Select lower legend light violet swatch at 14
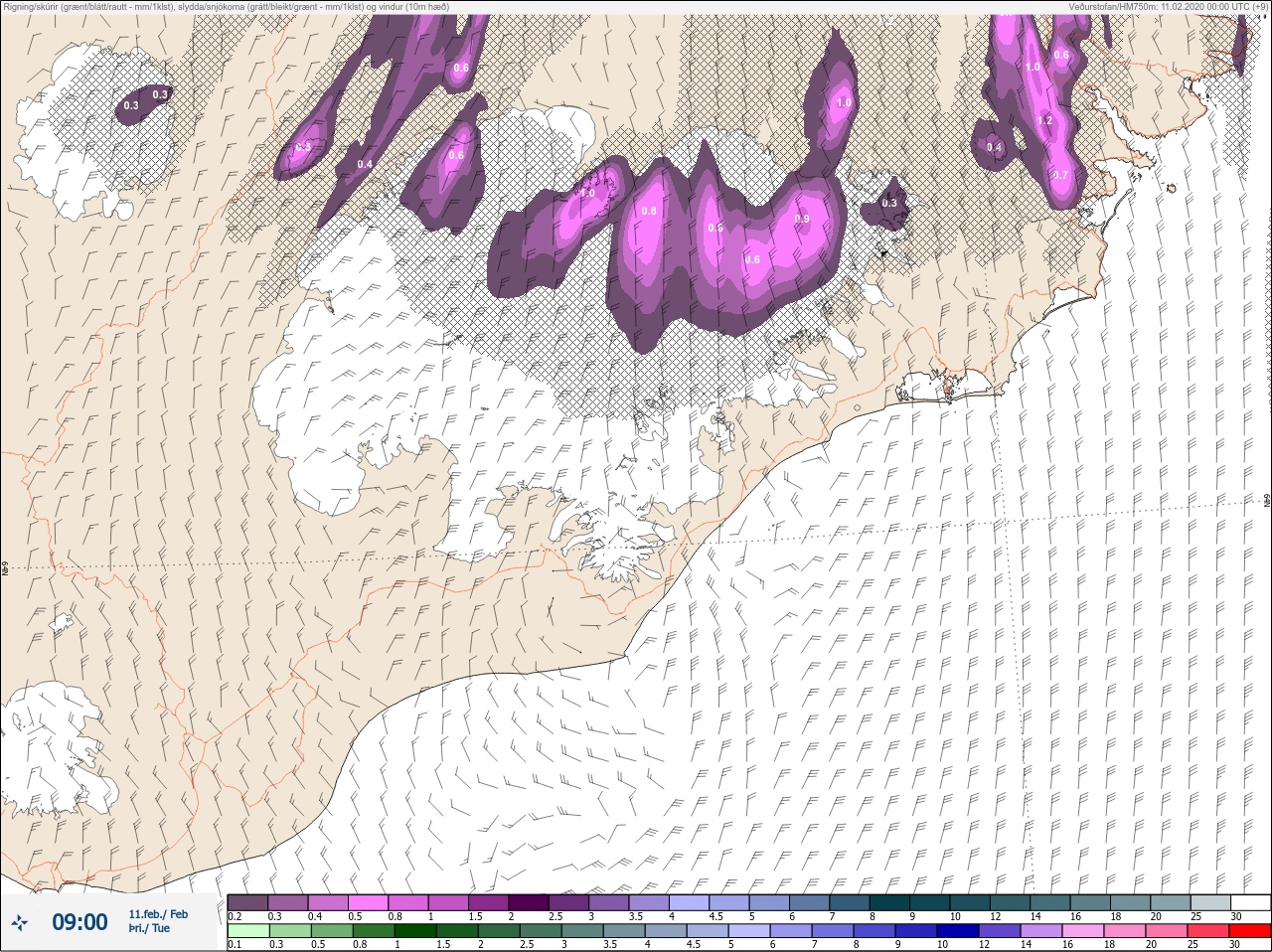The height and width of the screenshot is (952, 1272). point(1041,931)
